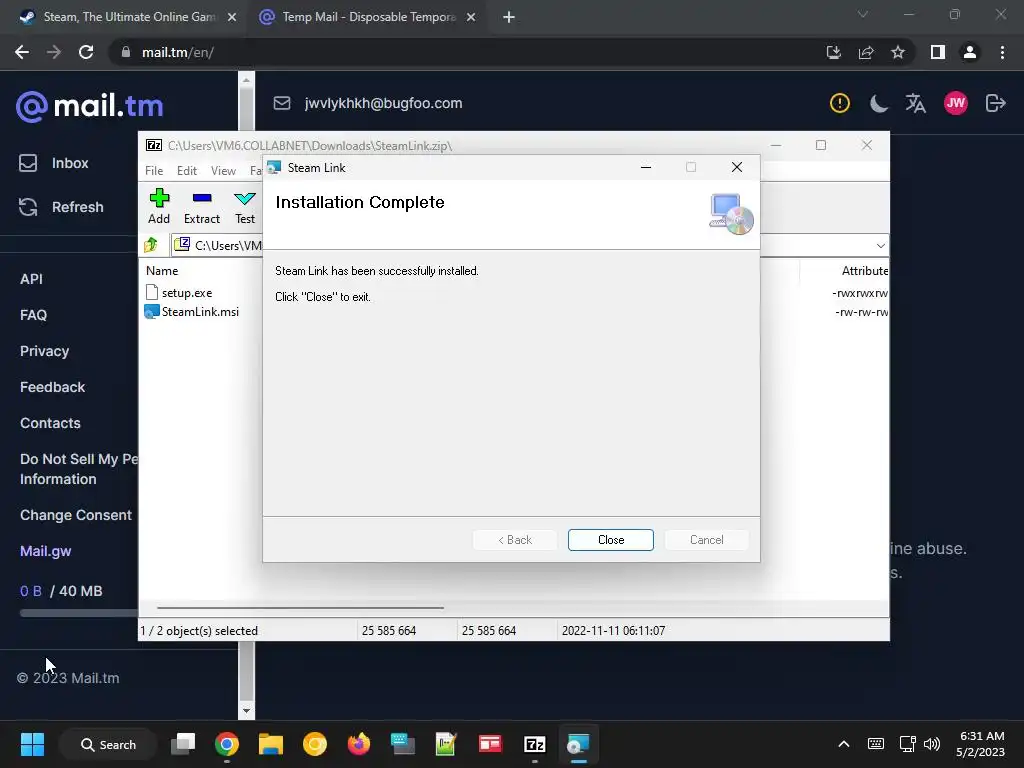Toggle dark mode moon icon on mail.tm
The height and width of the screenshot is (768, 1024).
click(x=879, y=103)
